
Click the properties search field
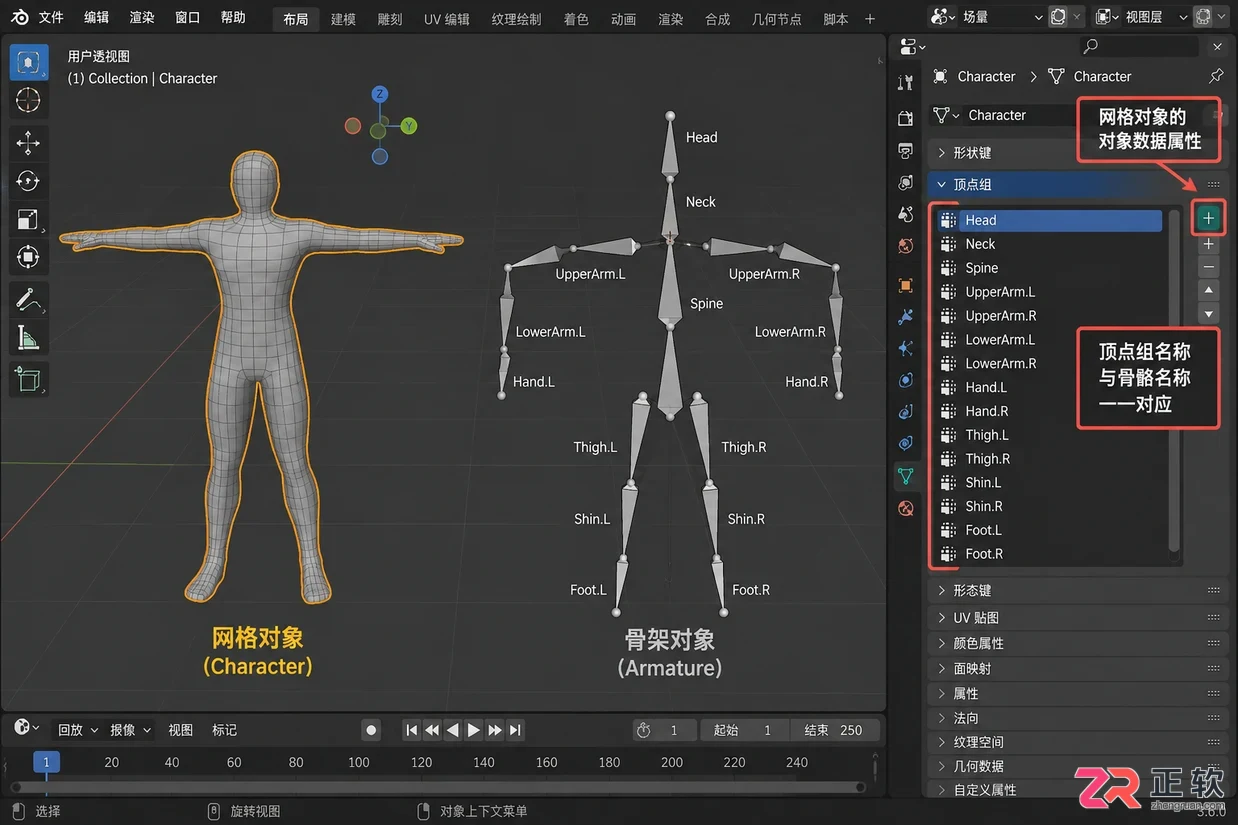1140,46
